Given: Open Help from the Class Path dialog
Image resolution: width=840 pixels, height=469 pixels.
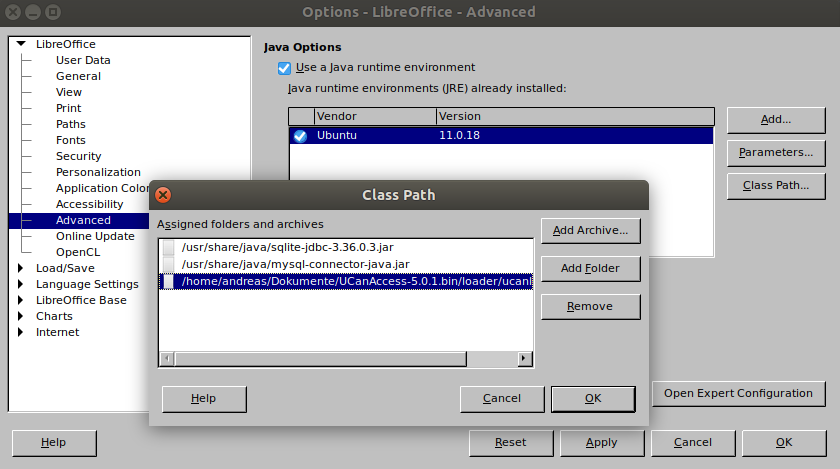Looking at the screenshot, I should tap(204, 399).
